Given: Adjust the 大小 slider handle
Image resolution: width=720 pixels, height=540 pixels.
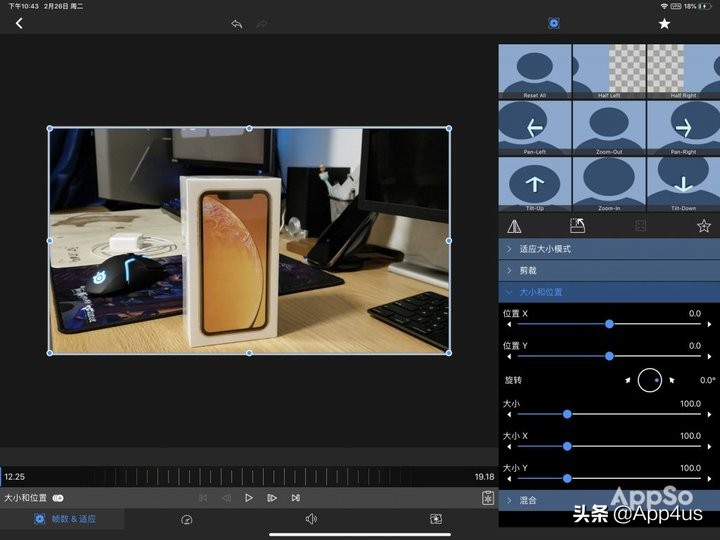Looking at the screenshot, I should coord(567,414).
